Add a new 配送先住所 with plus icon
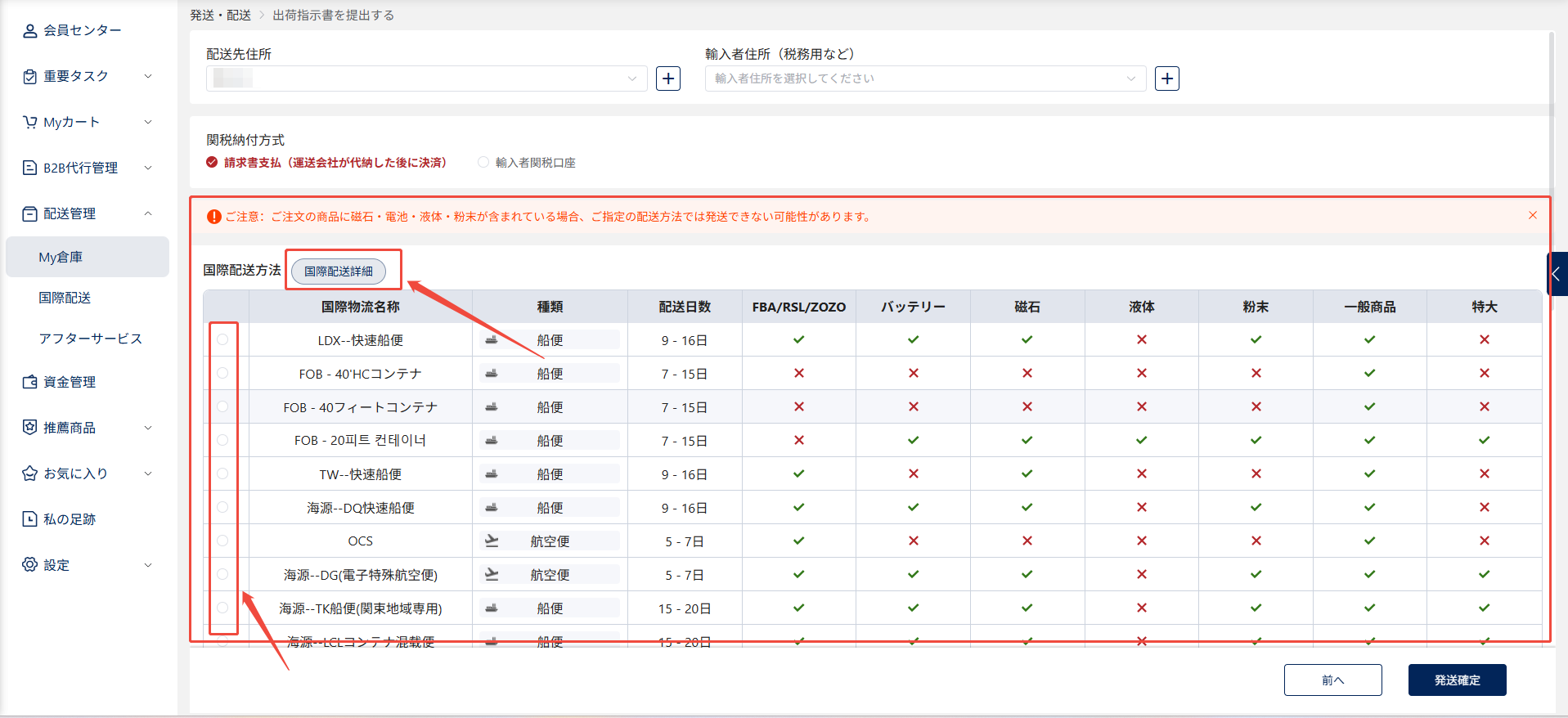The image size is (1568, 718). click(668, 79)
